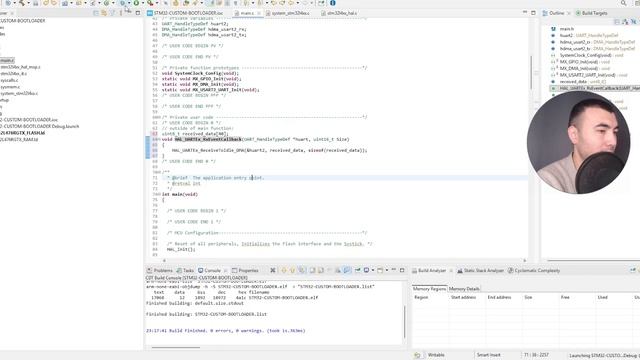Open the Build Targets tab
640x360 pixels.
coord(591,13)
